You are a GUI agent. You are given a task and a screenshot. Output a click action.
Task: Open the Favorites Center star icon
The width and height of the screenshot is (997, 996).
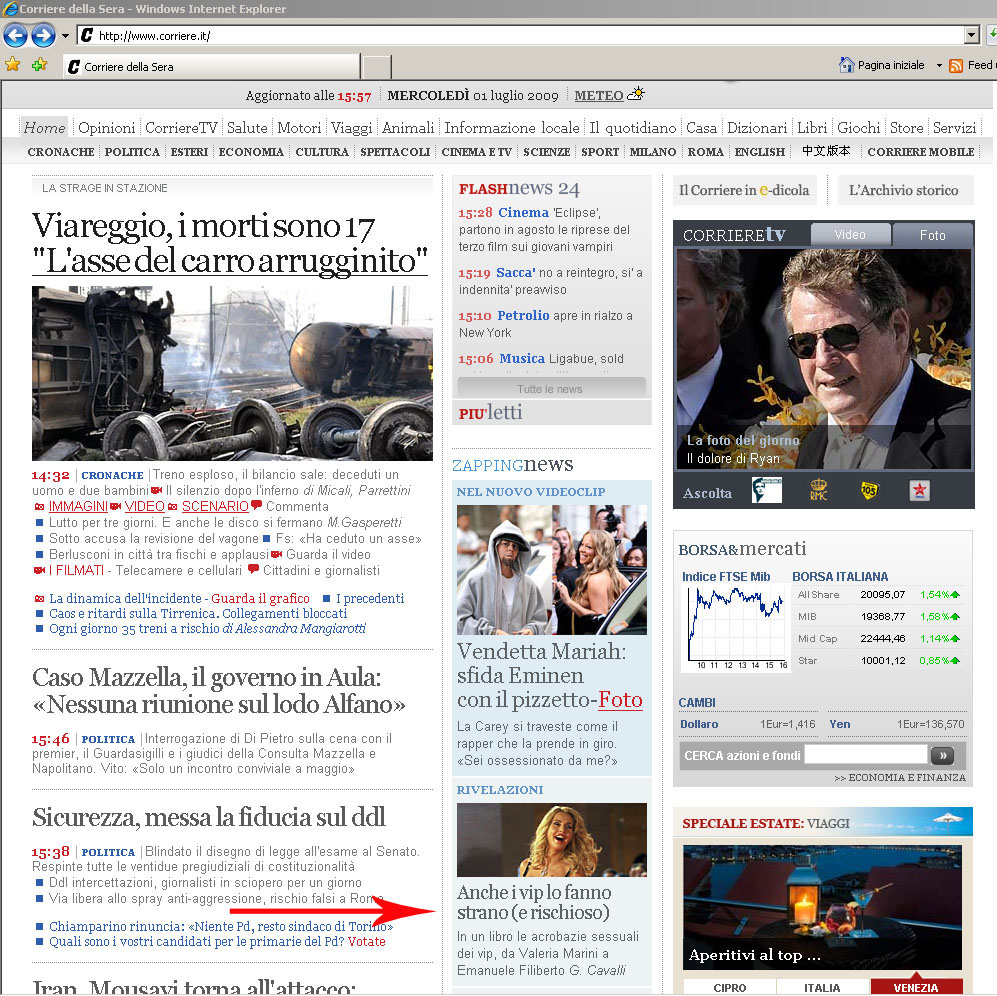[x=12, y=65]
